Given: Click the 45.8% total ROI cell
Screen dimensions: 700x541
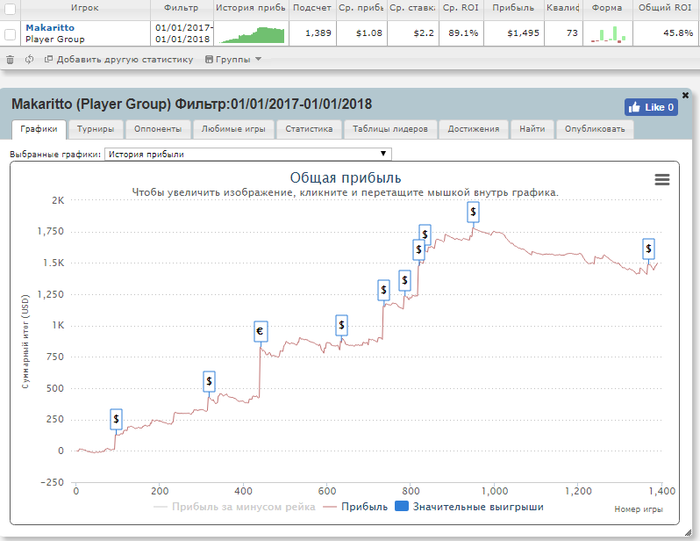Looking at the screenshot, I should (x=666, y=33).
